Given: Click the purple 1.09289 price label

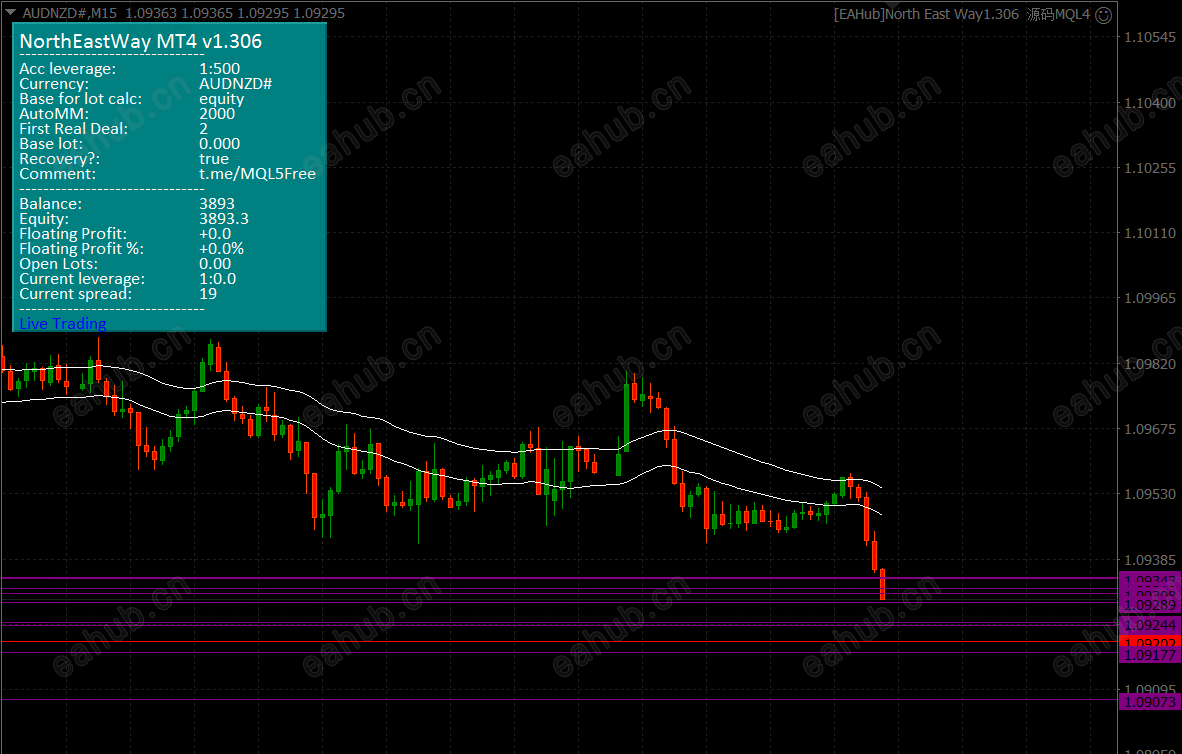Looking at the screenshot, I should pyautogui.click(x=1150, y=605).
